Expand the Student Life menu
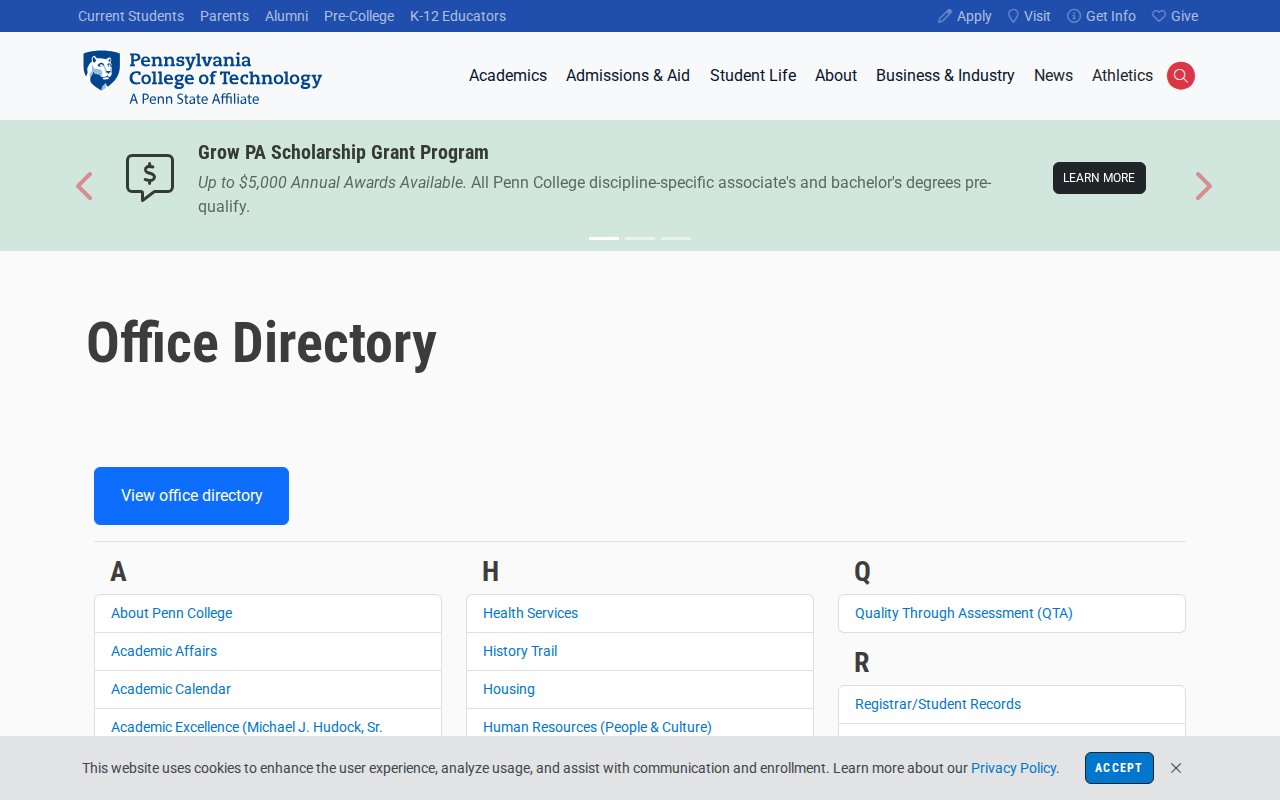This screenshot has width=1280, height=800. pyautogui.click(x=753, y=76)
